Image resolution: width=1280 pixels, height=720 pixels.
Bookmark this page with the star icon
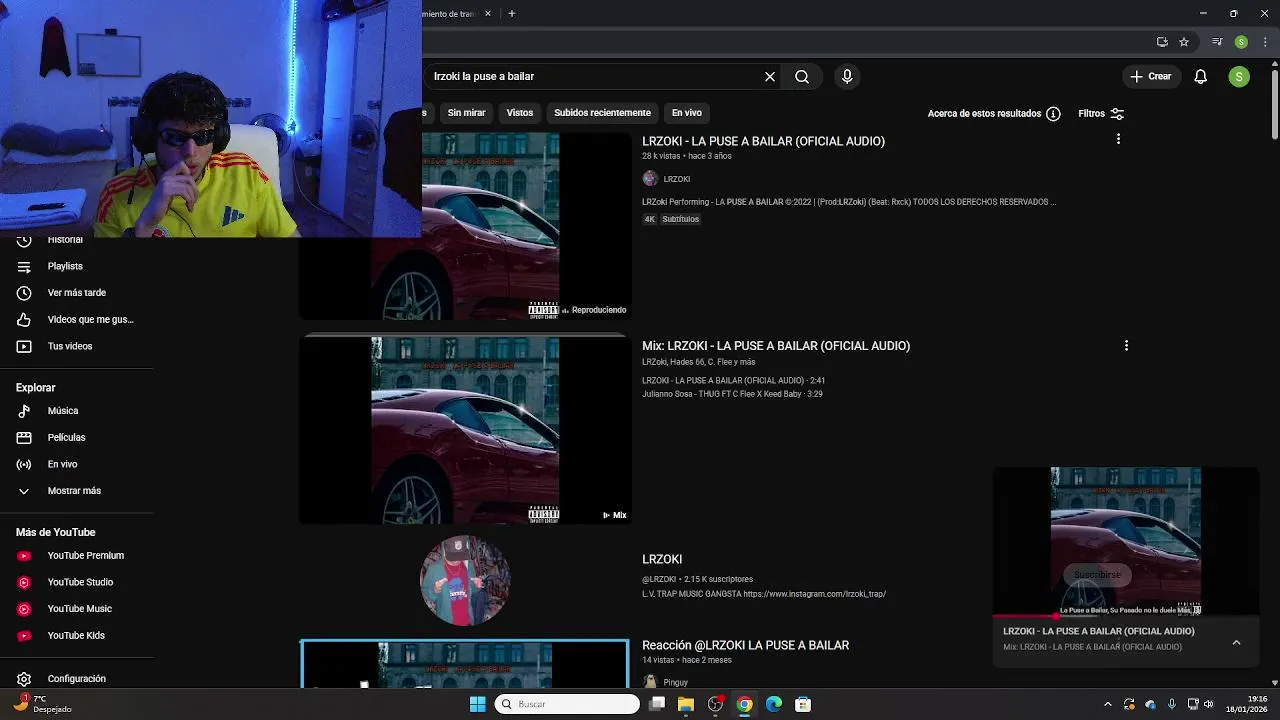pyautogui.click(x=1184, y=42)
